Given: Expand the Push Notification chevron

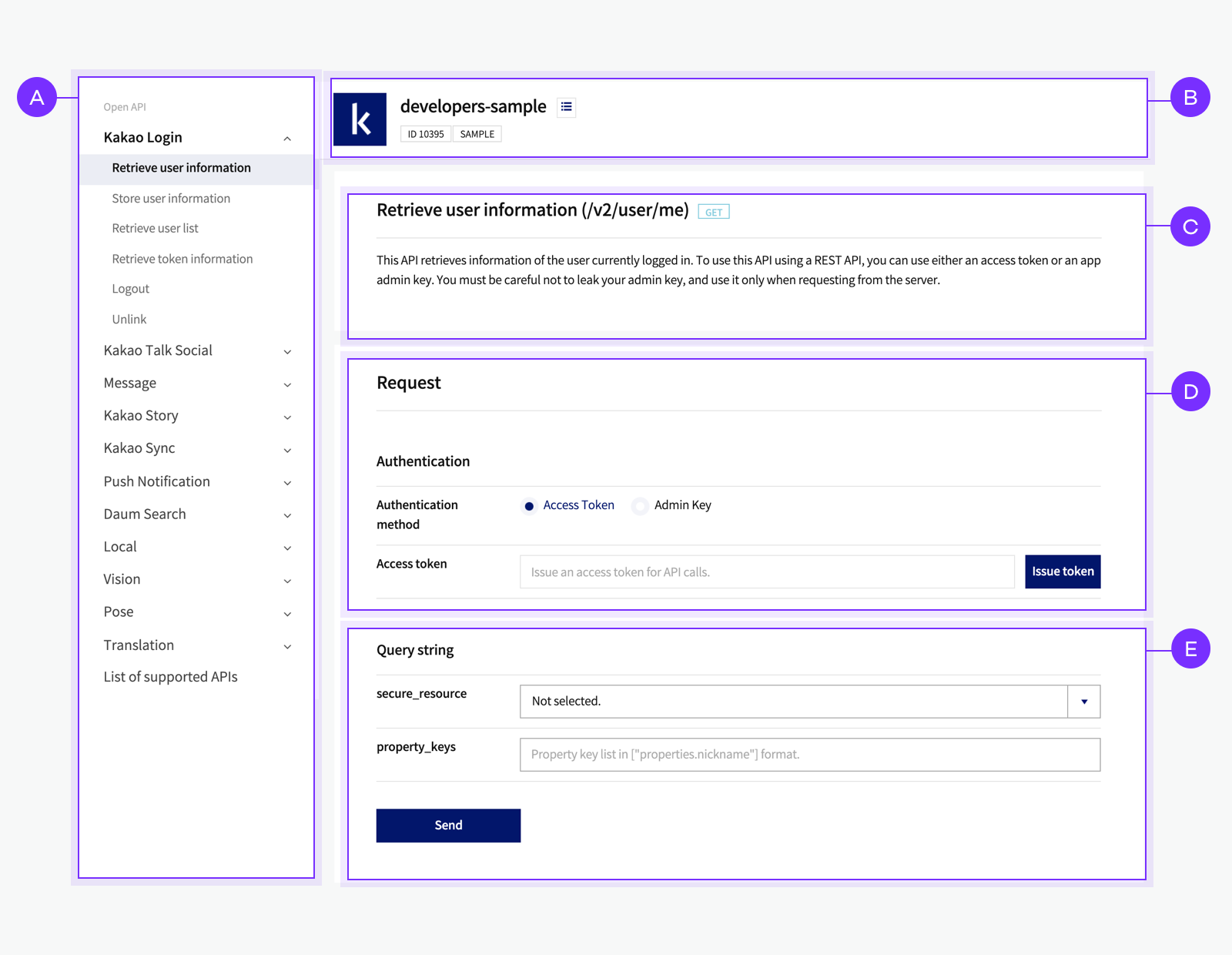Looking at the screenshot, I should point(287,483).
